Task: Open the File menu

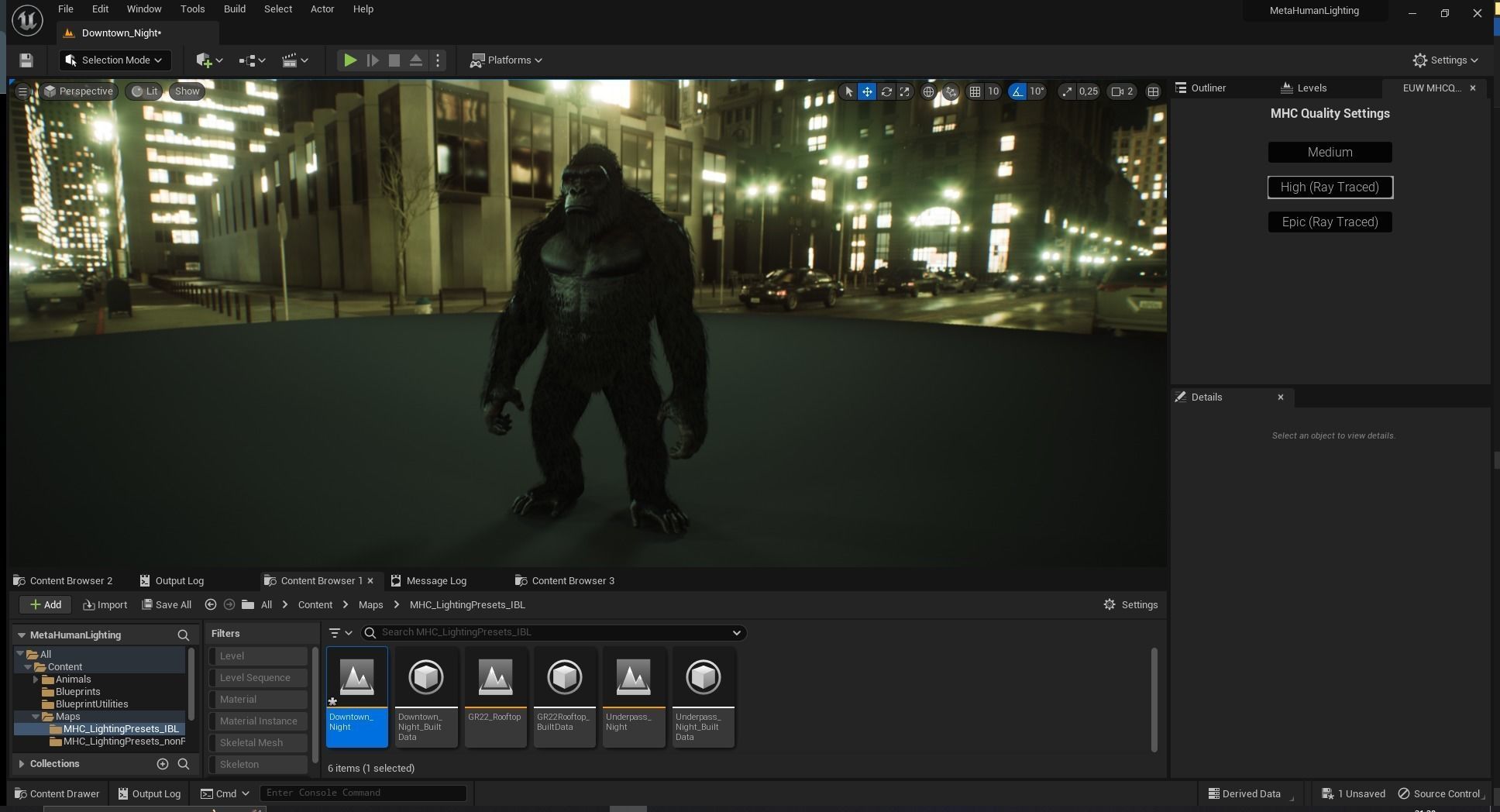Action: (x=66, y=9)
